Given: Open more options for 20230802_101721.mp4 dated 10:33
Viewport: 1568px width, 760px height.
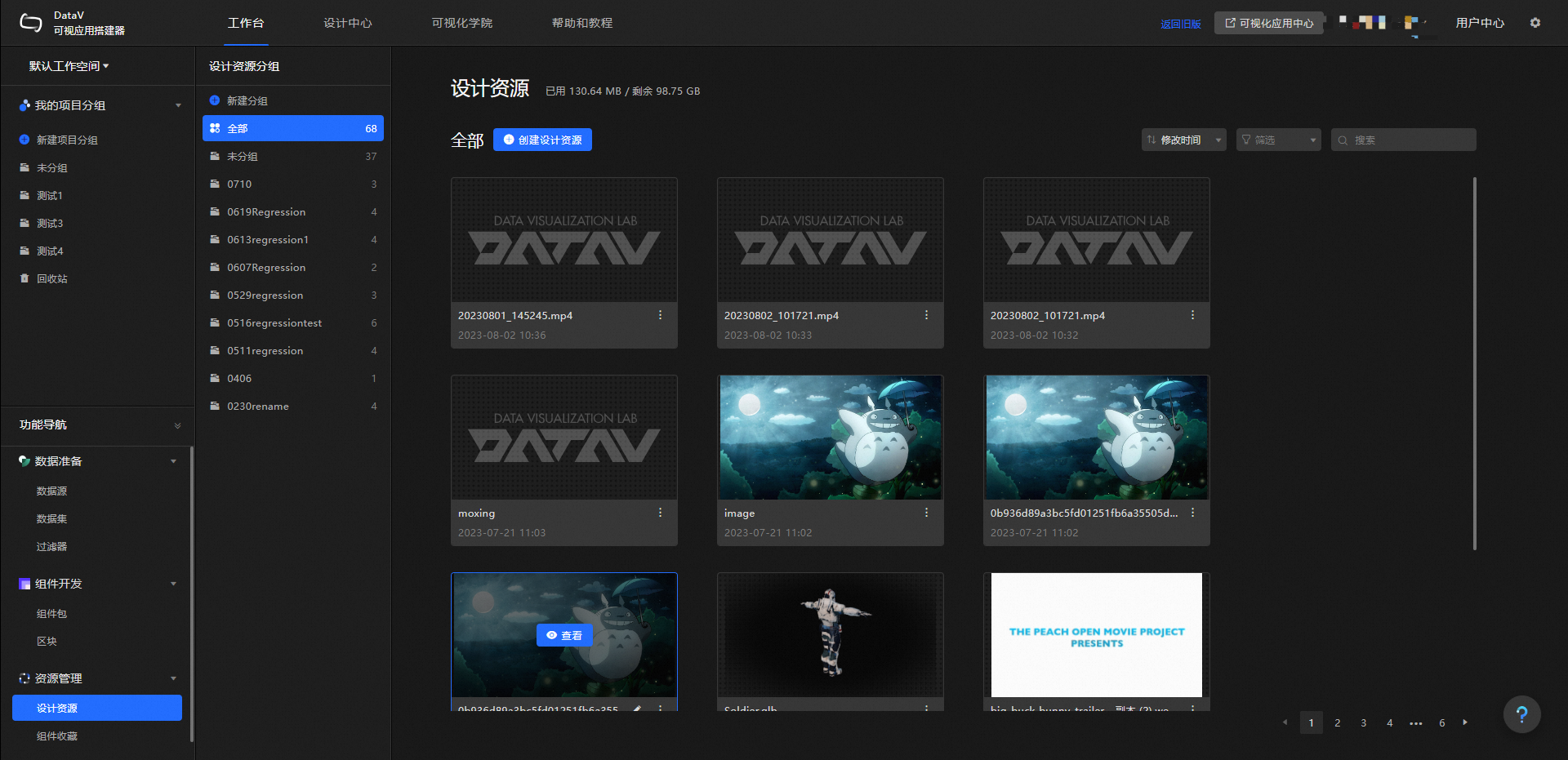Looking at the screenshot, I should click(926, 315).
